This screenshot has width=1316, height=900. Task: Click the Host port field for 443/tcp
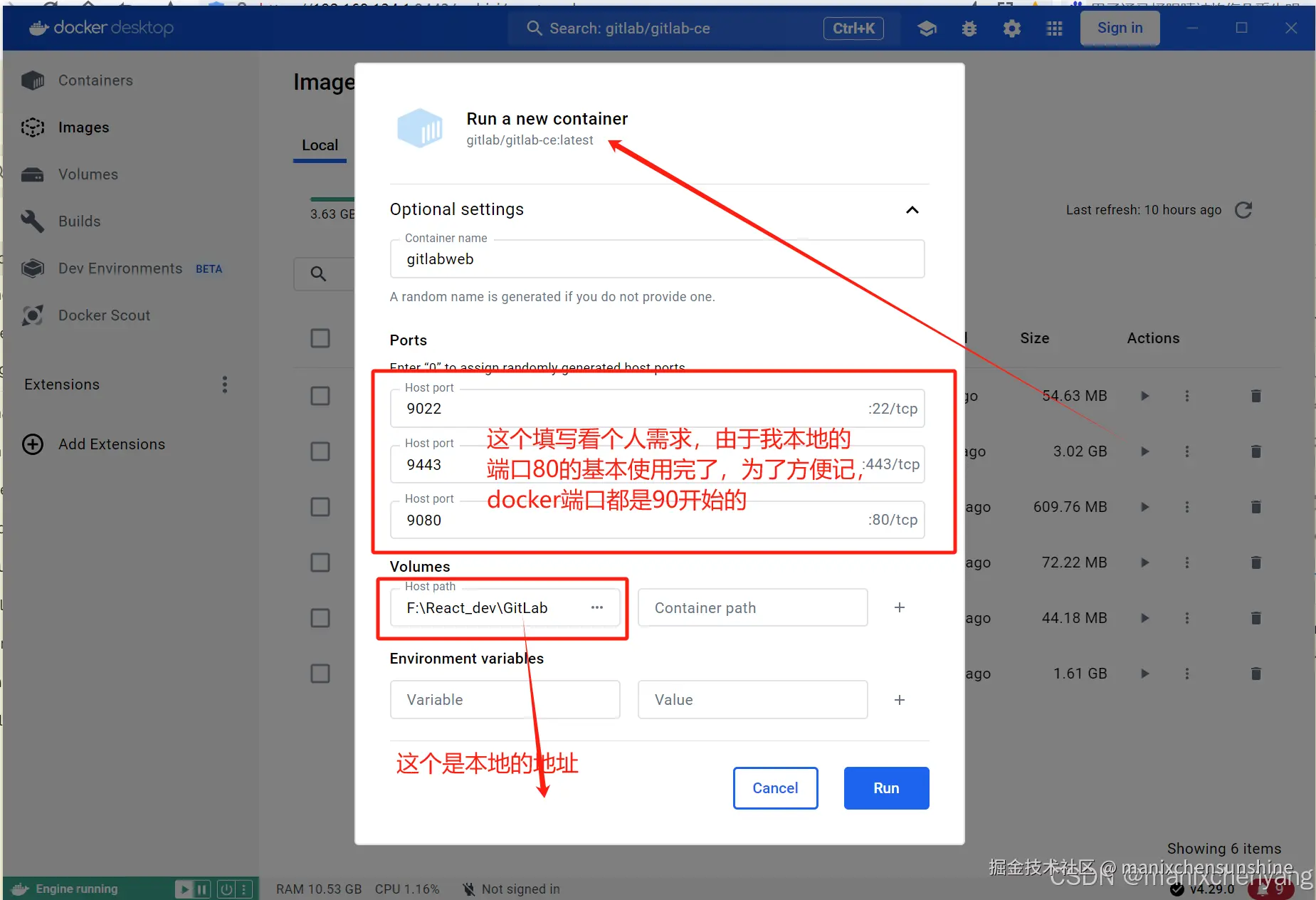click(x=657, y=464)
